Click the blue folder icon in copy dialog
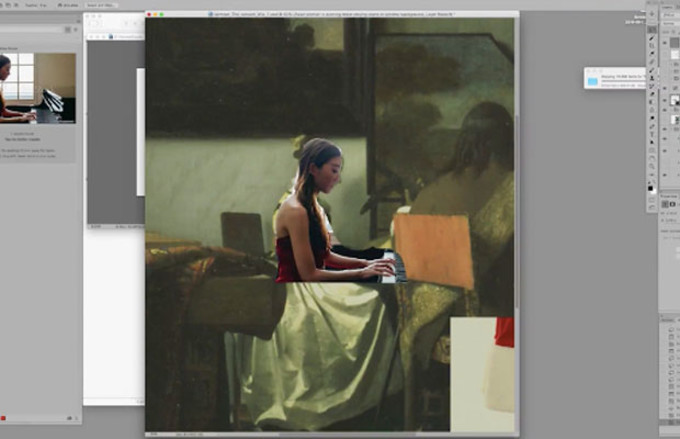The width and height of the screenshot is (680, 439). click(x=592, y=81)
